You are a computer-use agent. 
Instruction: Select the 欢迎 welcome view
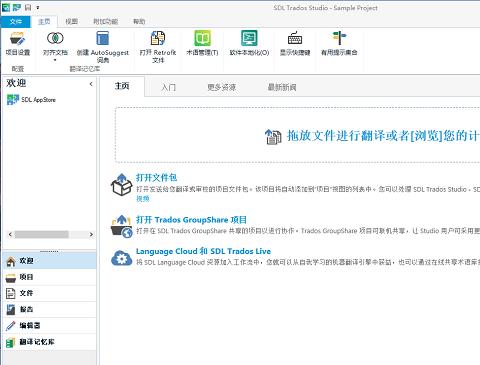point(49,261)
